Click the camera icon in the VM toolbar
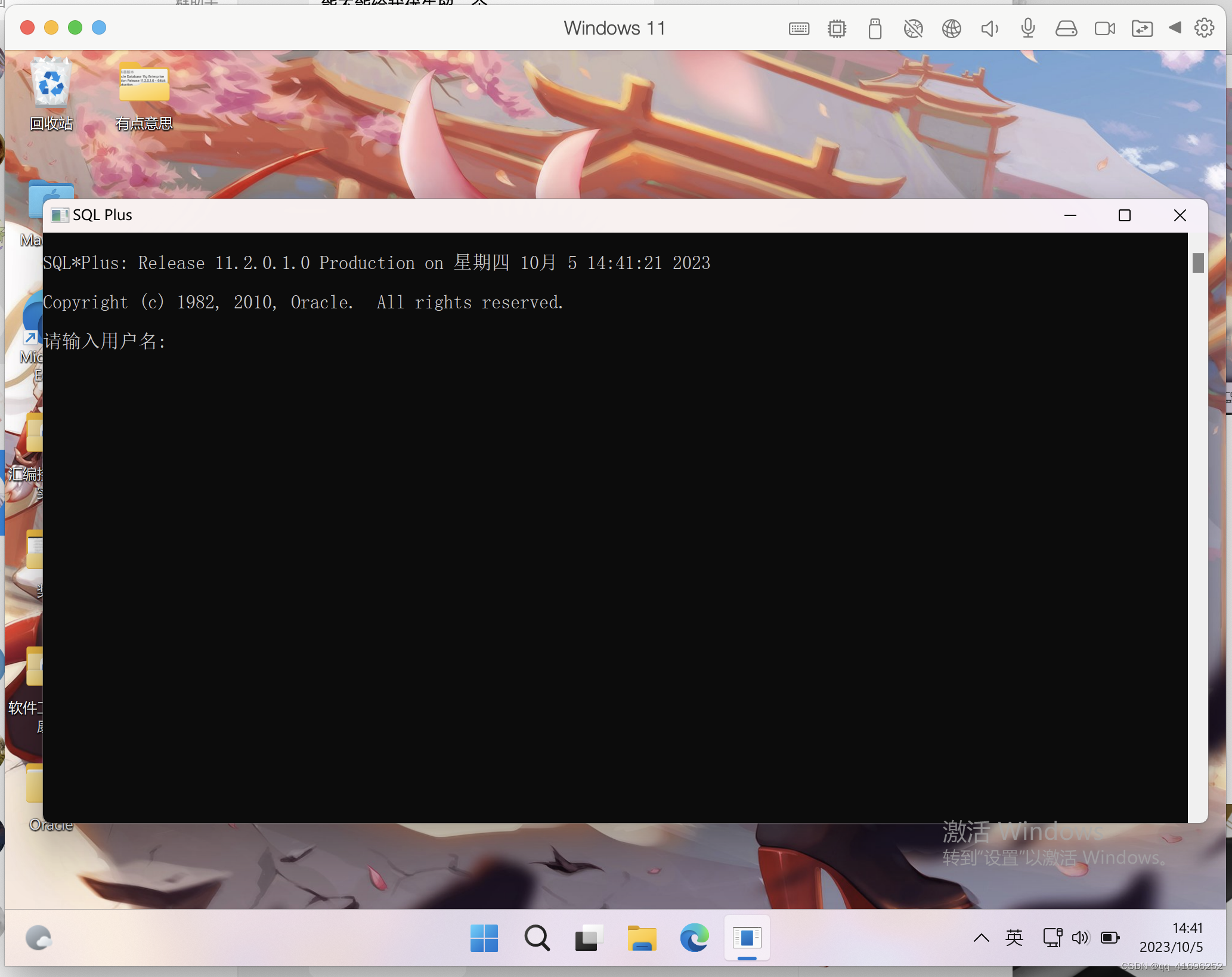Viewport: 1232px width, 977px height. click(1104, 27)
